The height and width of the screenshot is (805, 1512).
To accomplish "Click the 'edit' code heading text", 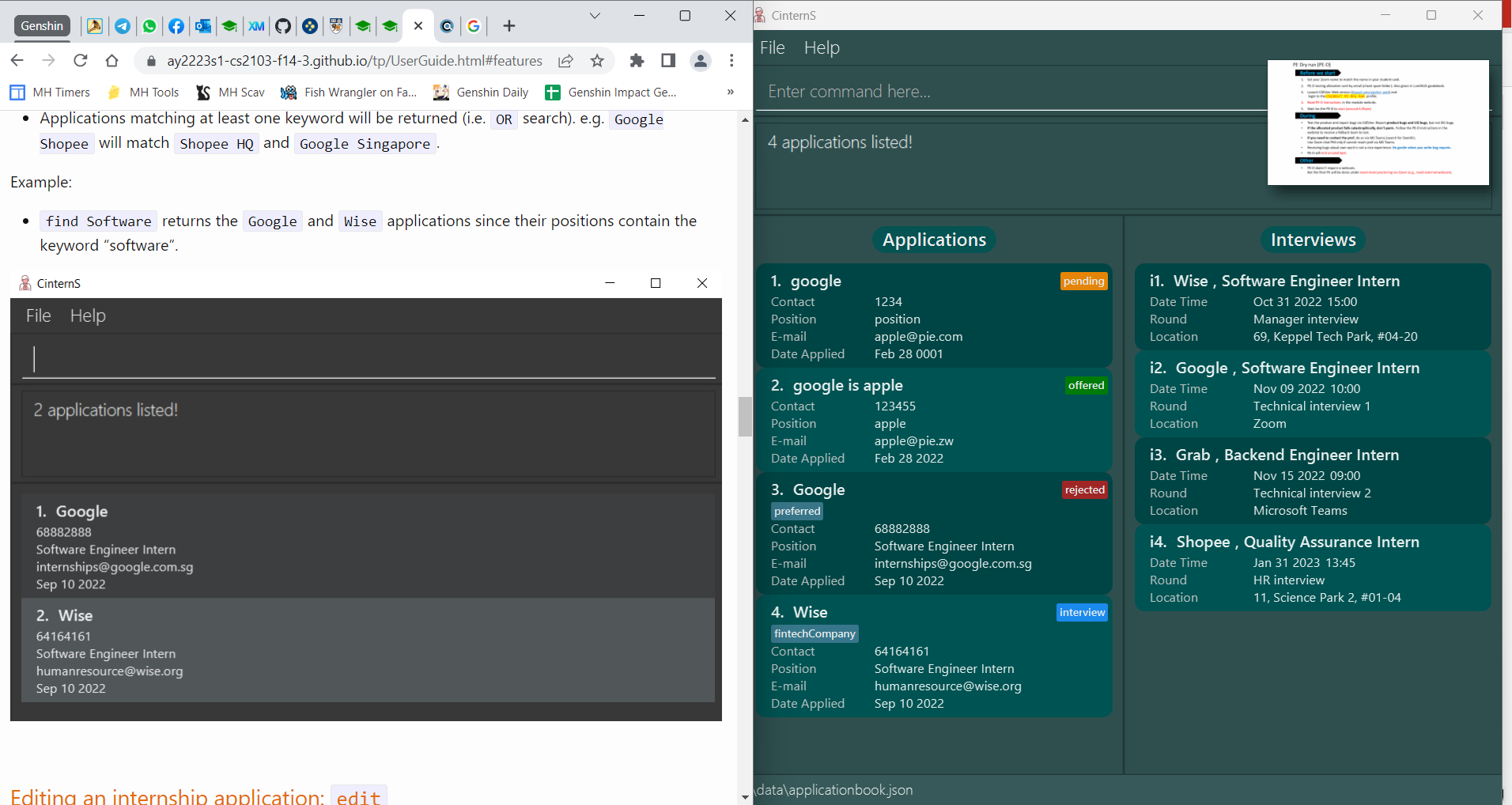I will click(x=358, y=797).
